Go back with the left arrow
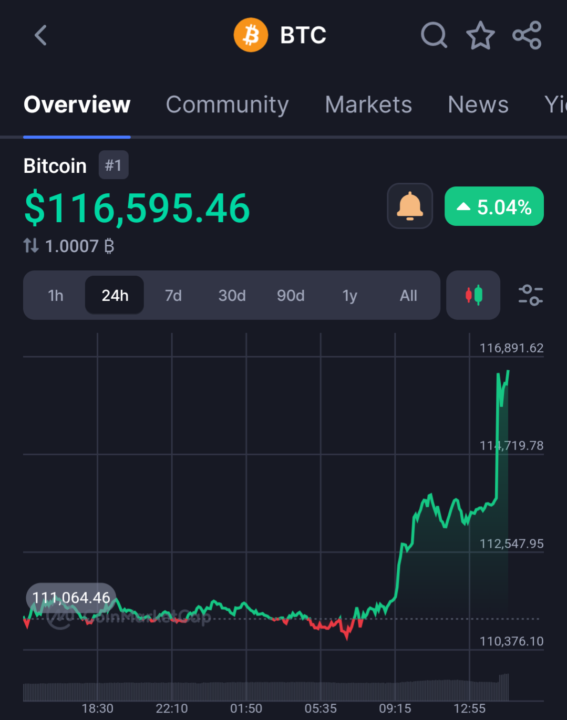Image resolution: width=567 pixels, height=720 pixels. 41,35
